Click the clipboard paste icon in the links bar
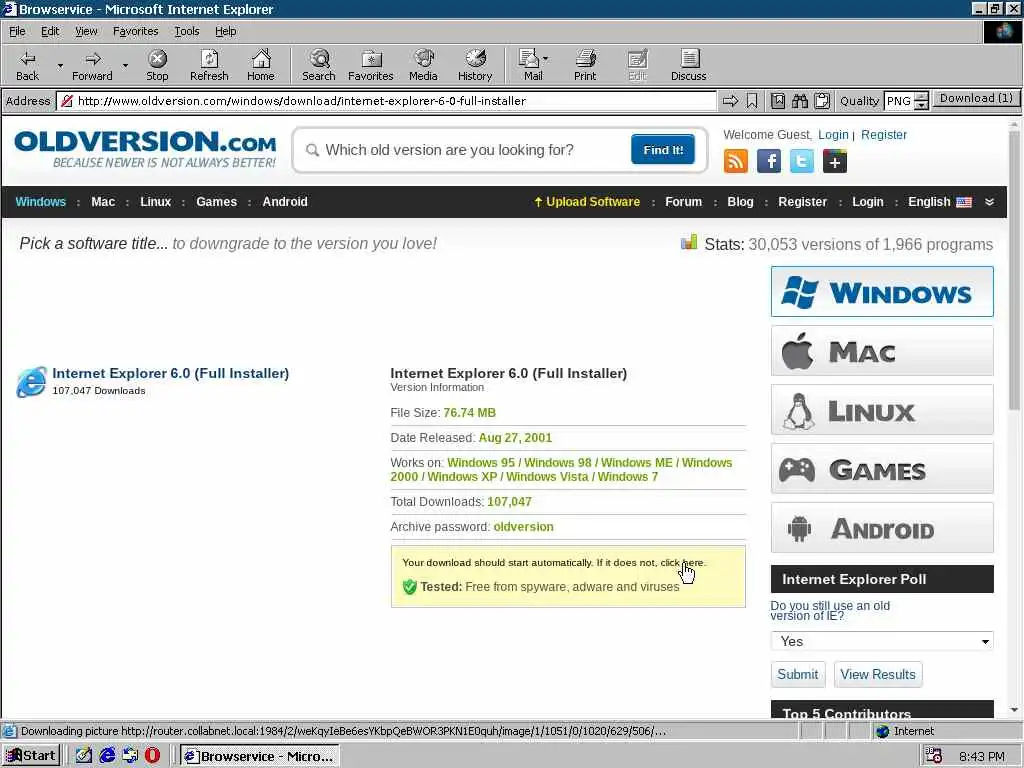 click(x=822, y=101)
